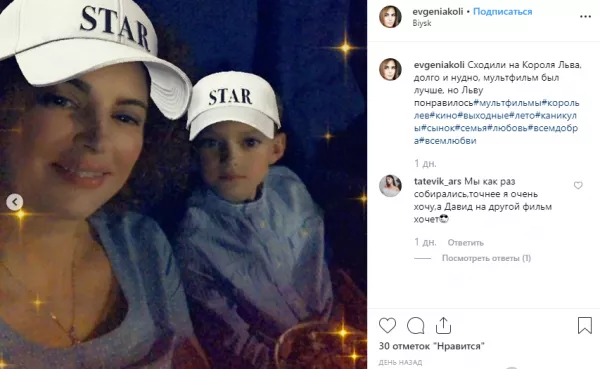Screen dimensions: 600x369
Task: Open the comment bubble icon
Action: tap(415, 326)
